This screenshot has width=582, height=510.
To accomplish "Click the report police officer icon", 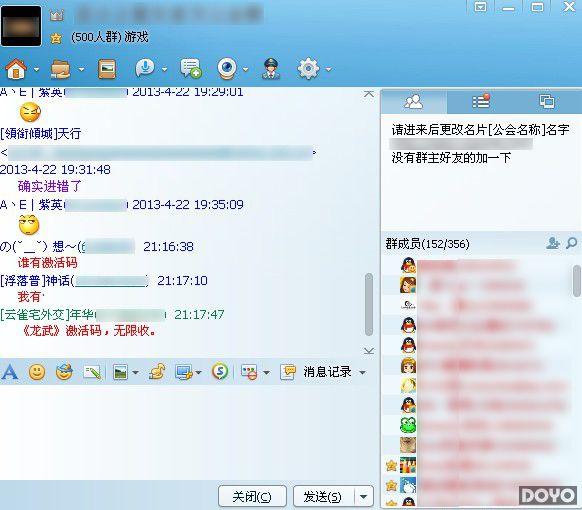I will 271,69.
